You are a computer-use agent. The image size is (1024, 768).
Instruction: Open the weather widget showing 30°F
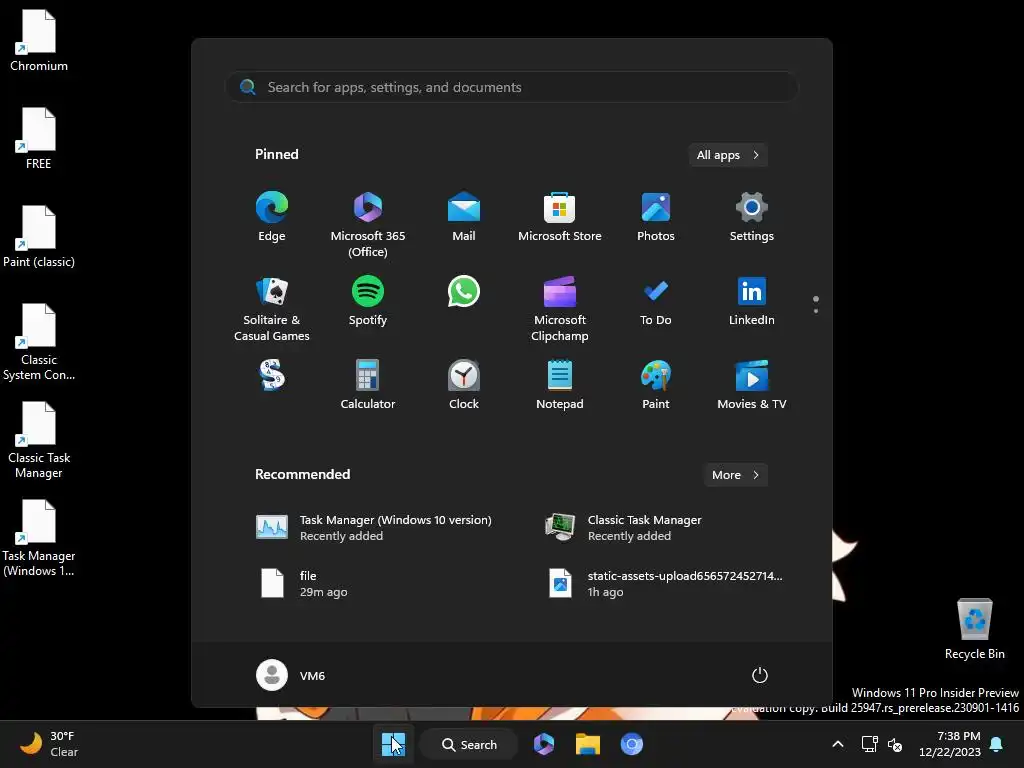point(49,744)
